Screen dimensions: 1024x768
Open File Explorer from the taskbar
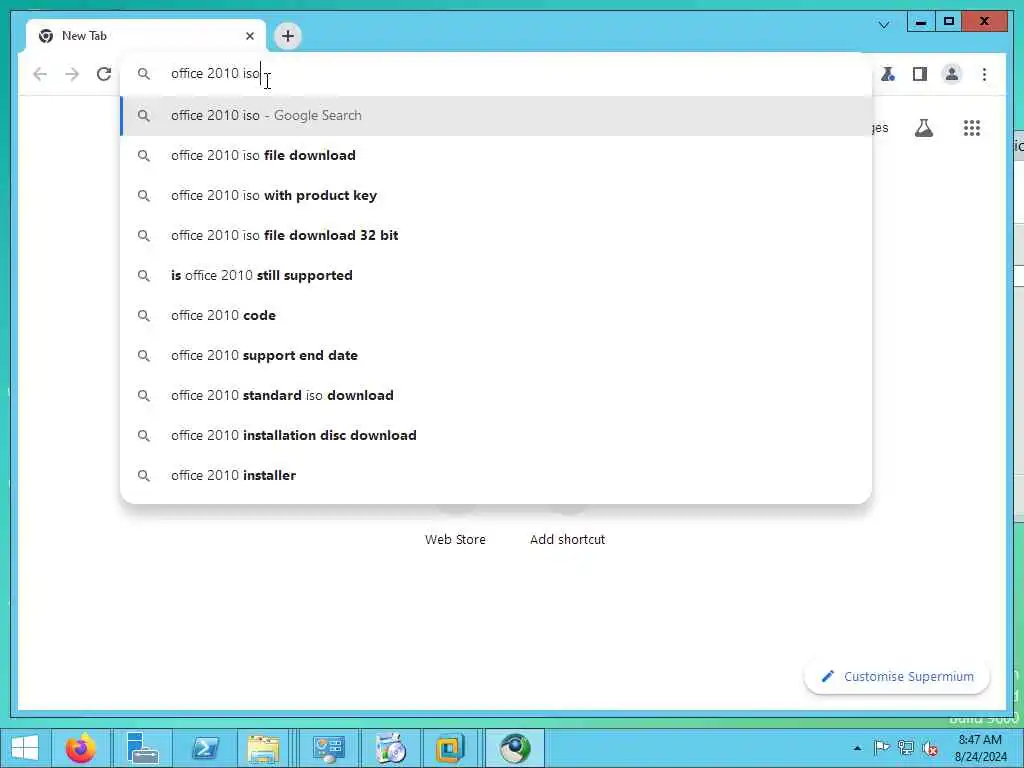(x=263, y=748)
